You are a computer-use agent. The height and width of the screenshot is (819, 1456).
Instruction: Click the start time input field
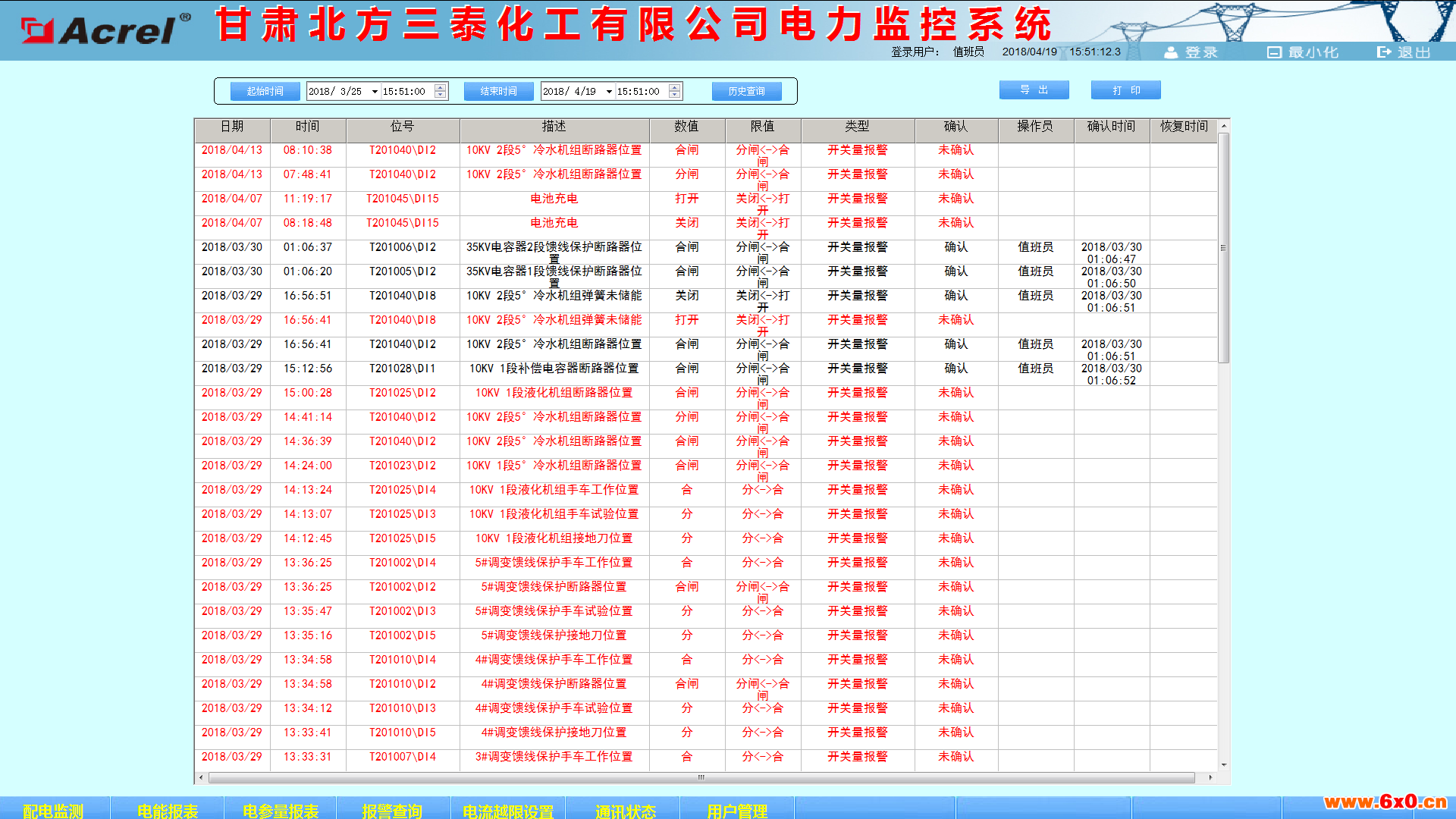tap(407, 92)
